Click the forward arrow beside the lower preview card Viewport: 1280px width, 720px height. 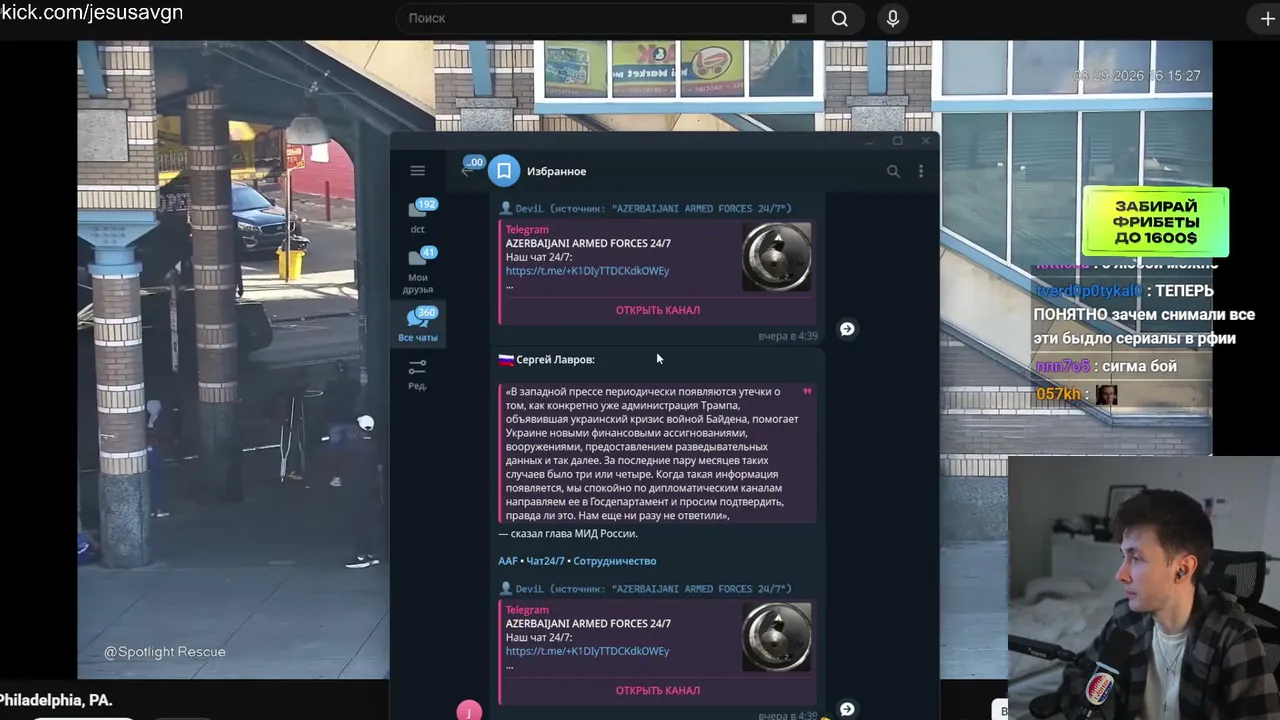[x=847, y=709]
